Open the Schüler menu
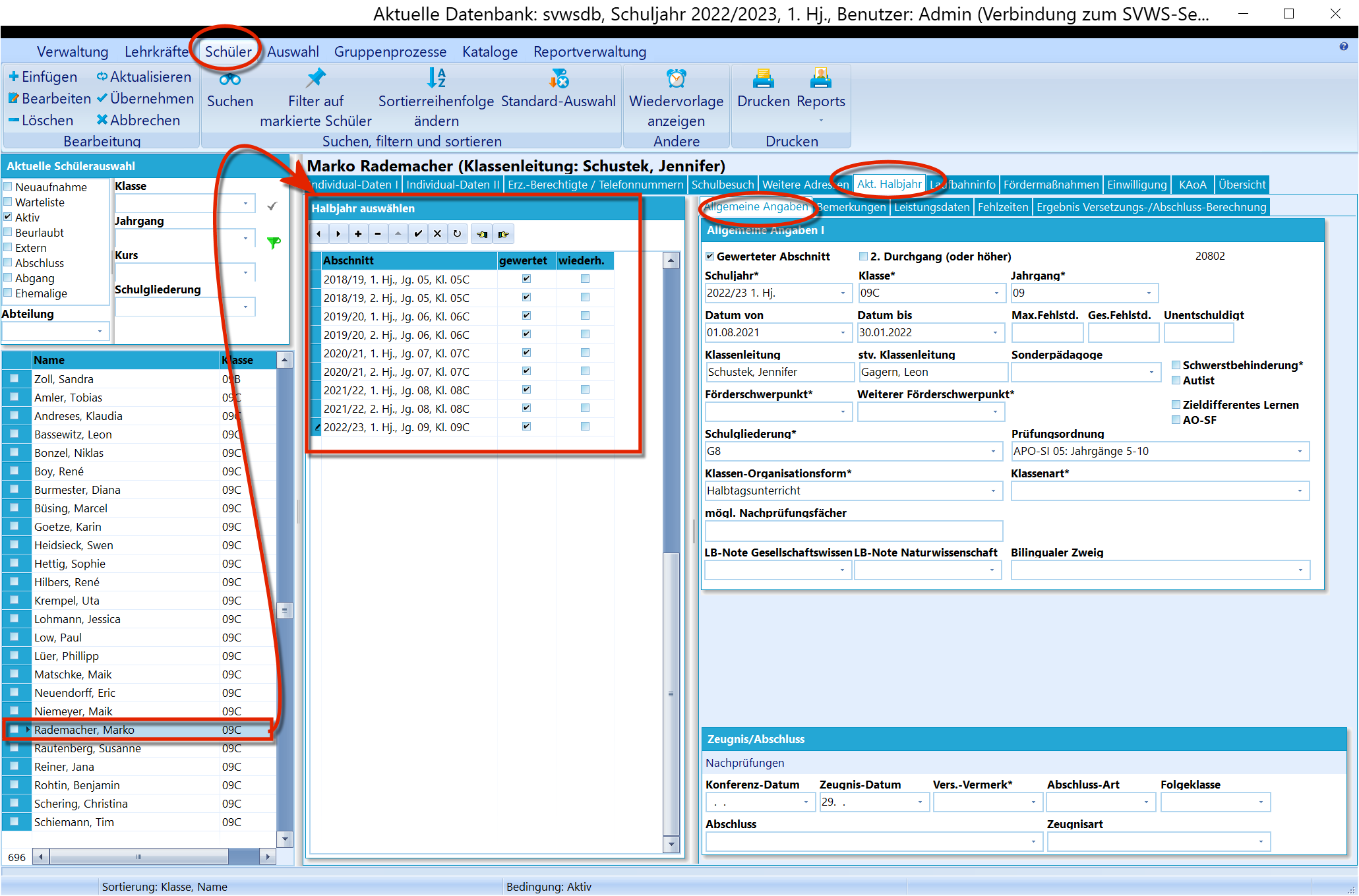 [x=228, y=51]
